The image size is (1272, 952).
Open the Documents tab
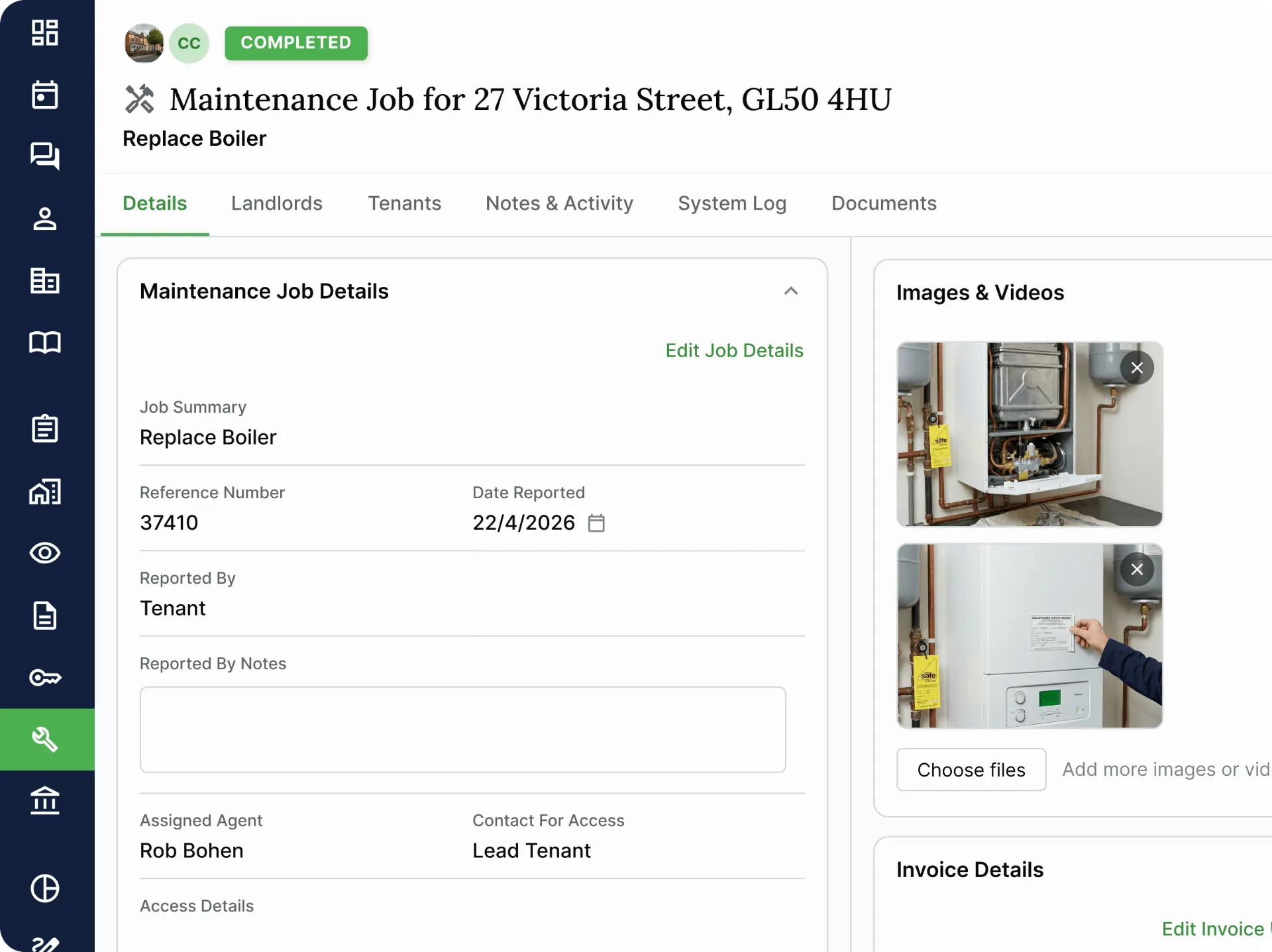click(884, 203)
